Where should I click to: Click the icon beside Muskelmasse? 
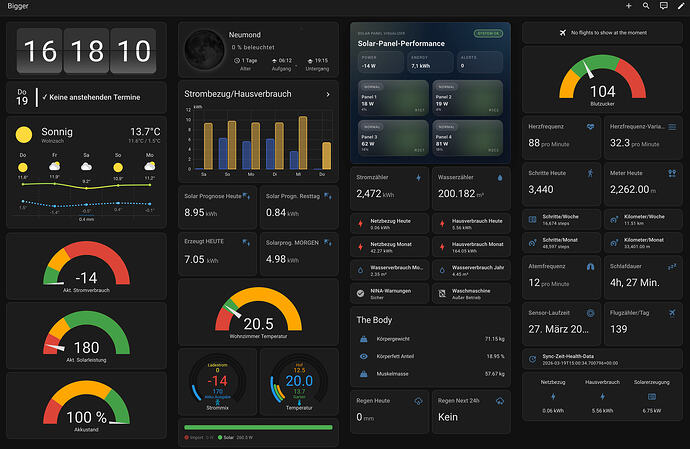(x=364, y=374)
